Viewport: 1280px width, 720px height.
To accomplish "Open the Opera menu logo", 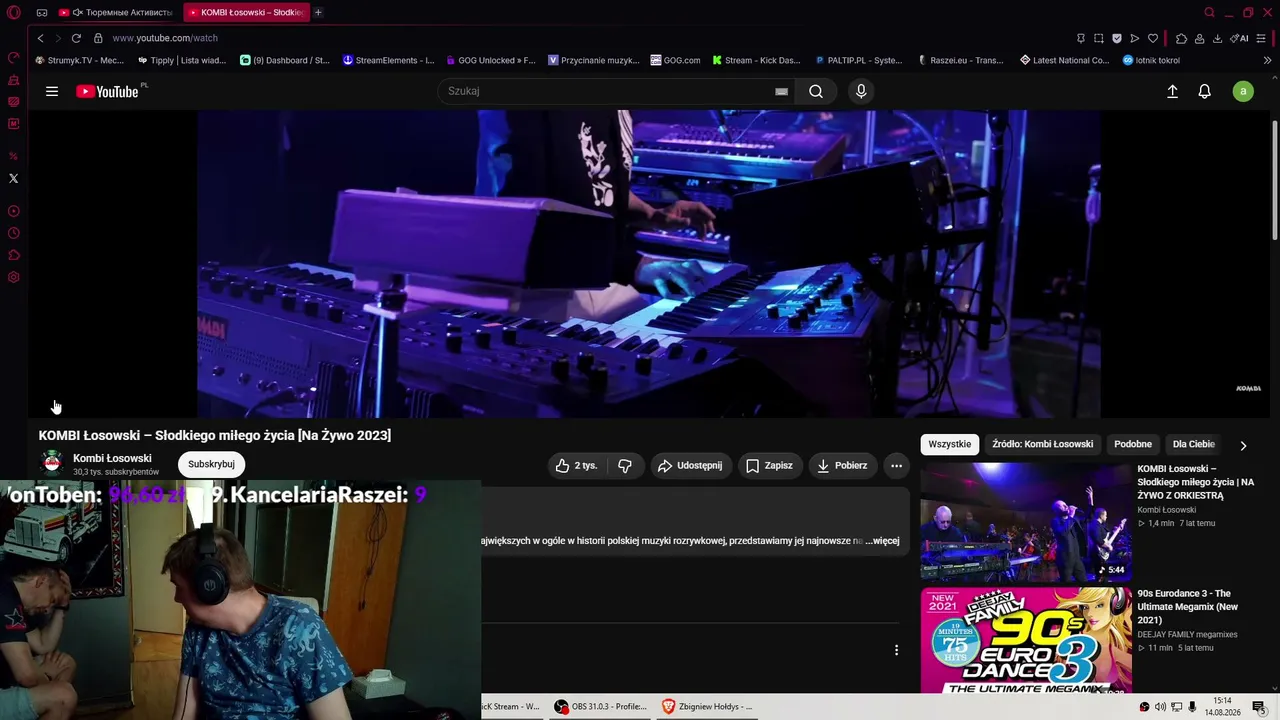I will pos(14,13).
